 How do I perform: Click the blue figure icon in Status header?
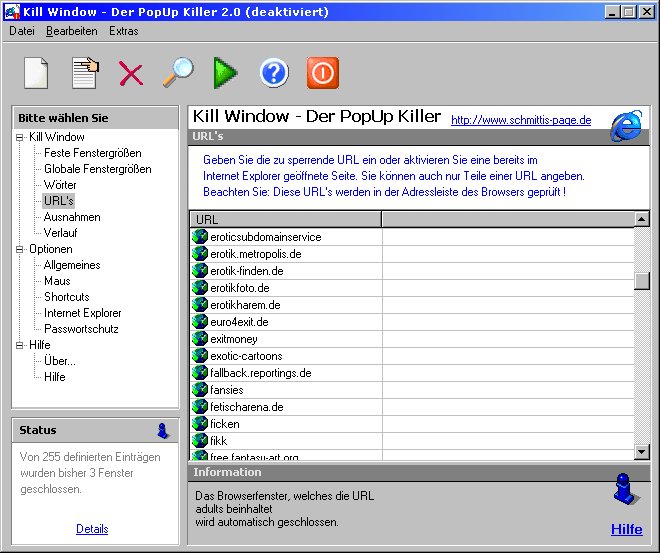163,431
